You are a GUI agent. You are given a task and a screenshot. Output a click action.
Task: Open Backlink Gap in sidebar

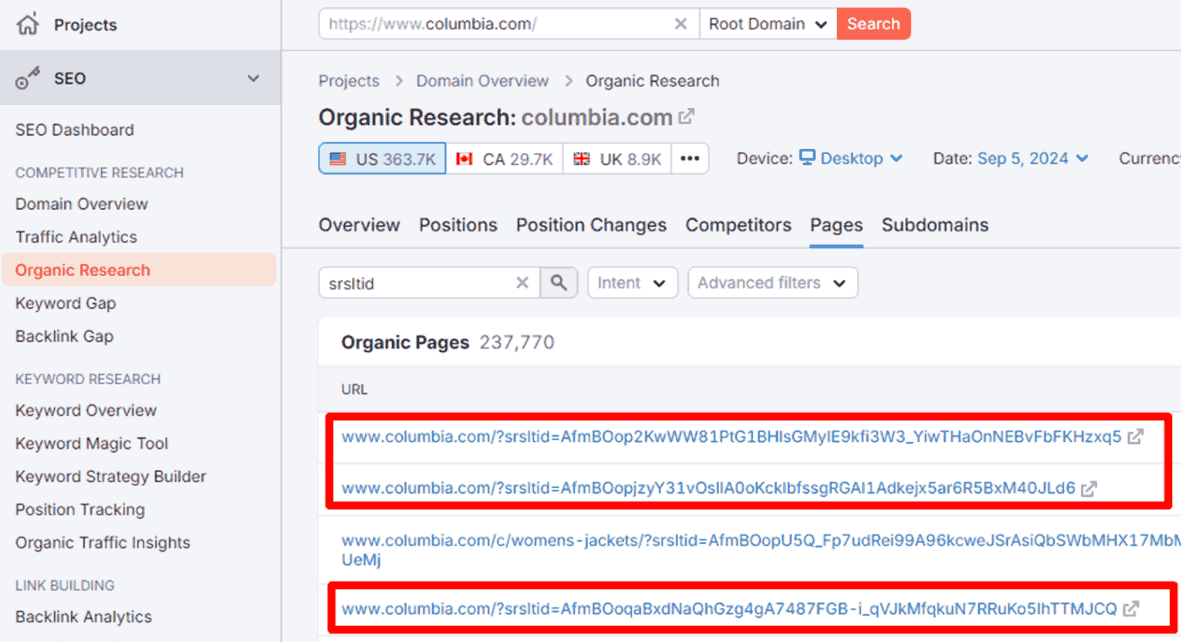pyautogui.click(x=64, y=336)
